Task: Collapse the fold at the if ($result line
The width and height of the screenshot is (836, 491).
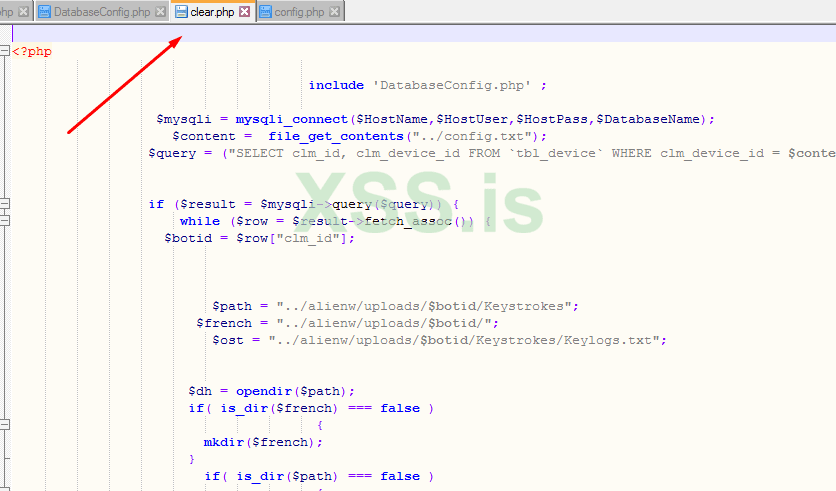Action: (5, 204)
